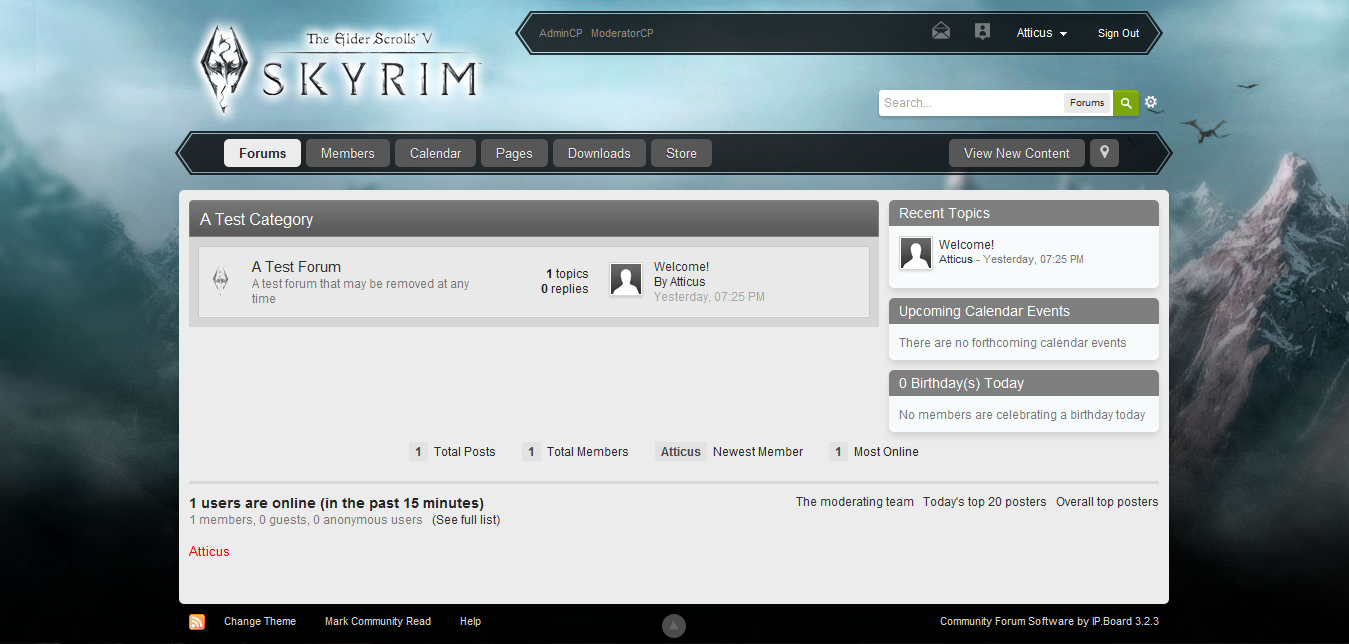The image size is (1349, 644).
Task: Open the Store tab
Action: [681, 153]
